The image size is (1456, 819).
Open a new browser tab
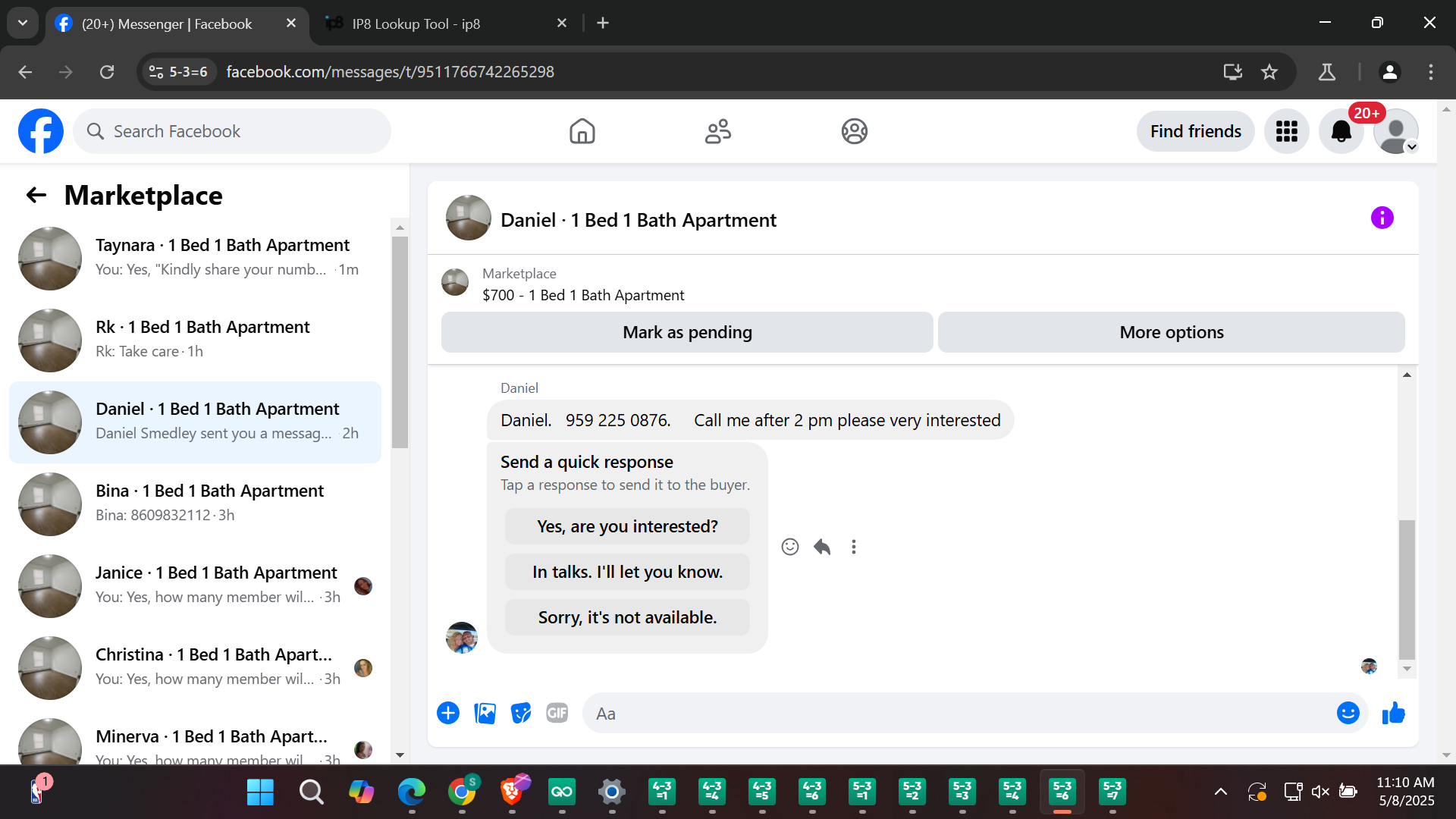tap(603, 24)
